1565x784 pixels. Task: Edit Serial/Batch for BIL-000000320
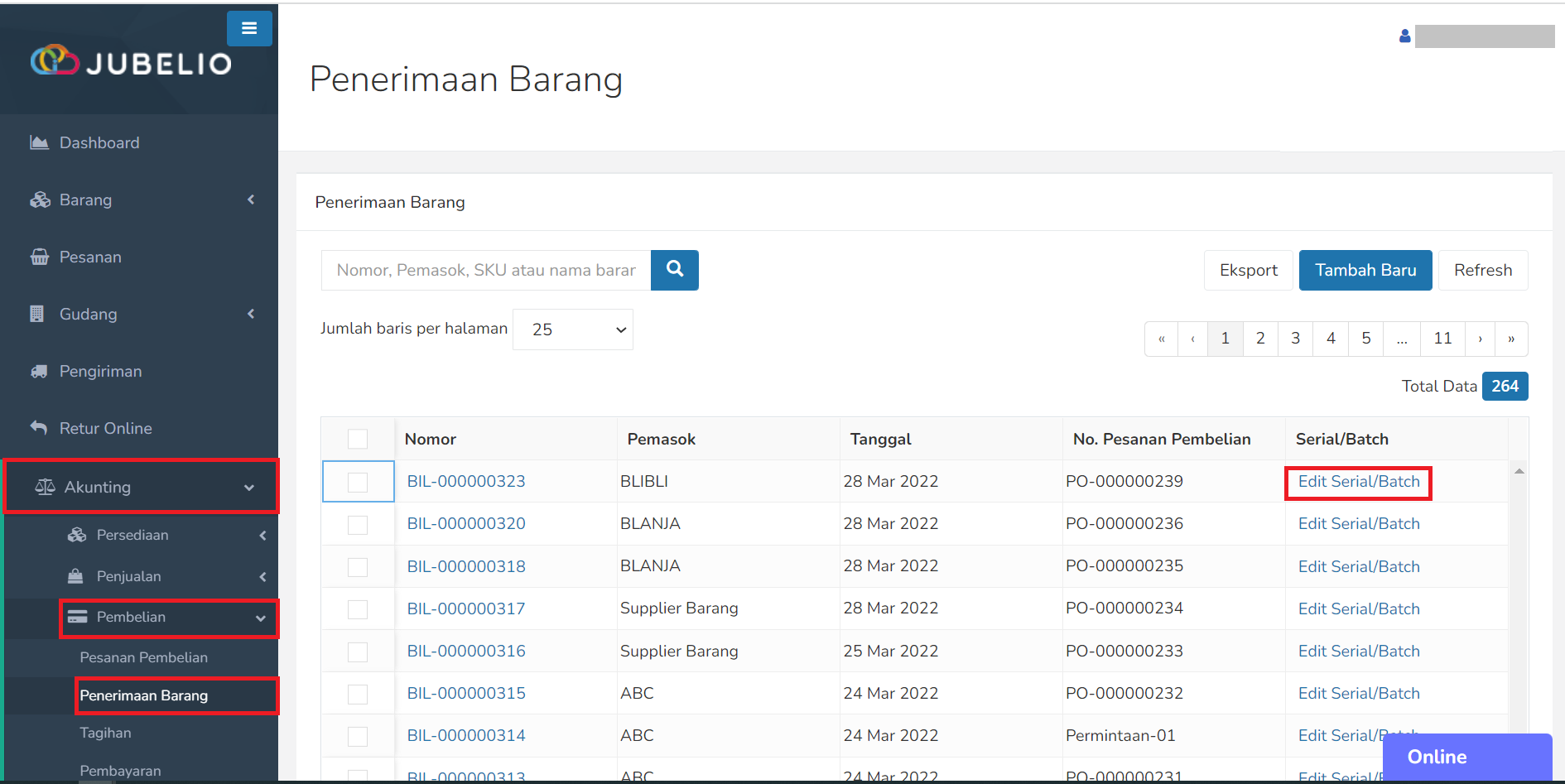tap(1359, 523)
